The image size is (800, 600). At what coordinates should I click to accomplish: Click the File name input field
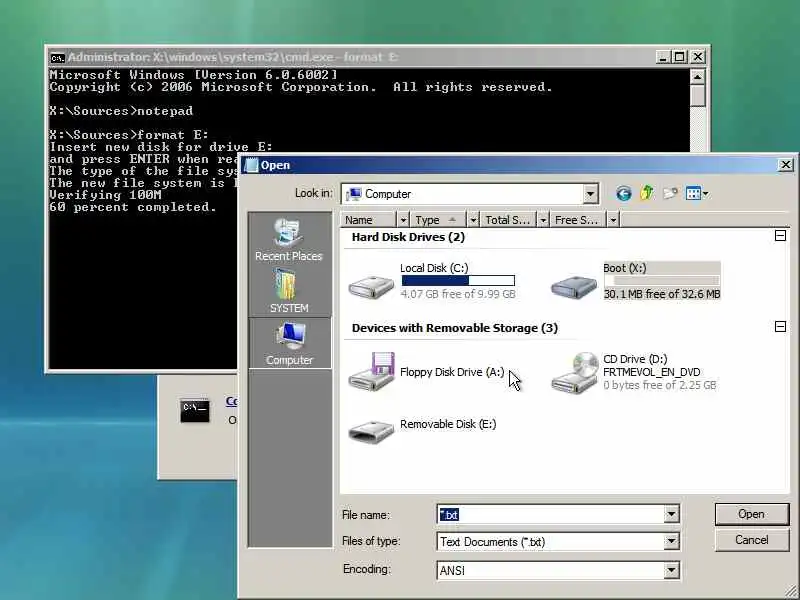click(x=551, y=514)
